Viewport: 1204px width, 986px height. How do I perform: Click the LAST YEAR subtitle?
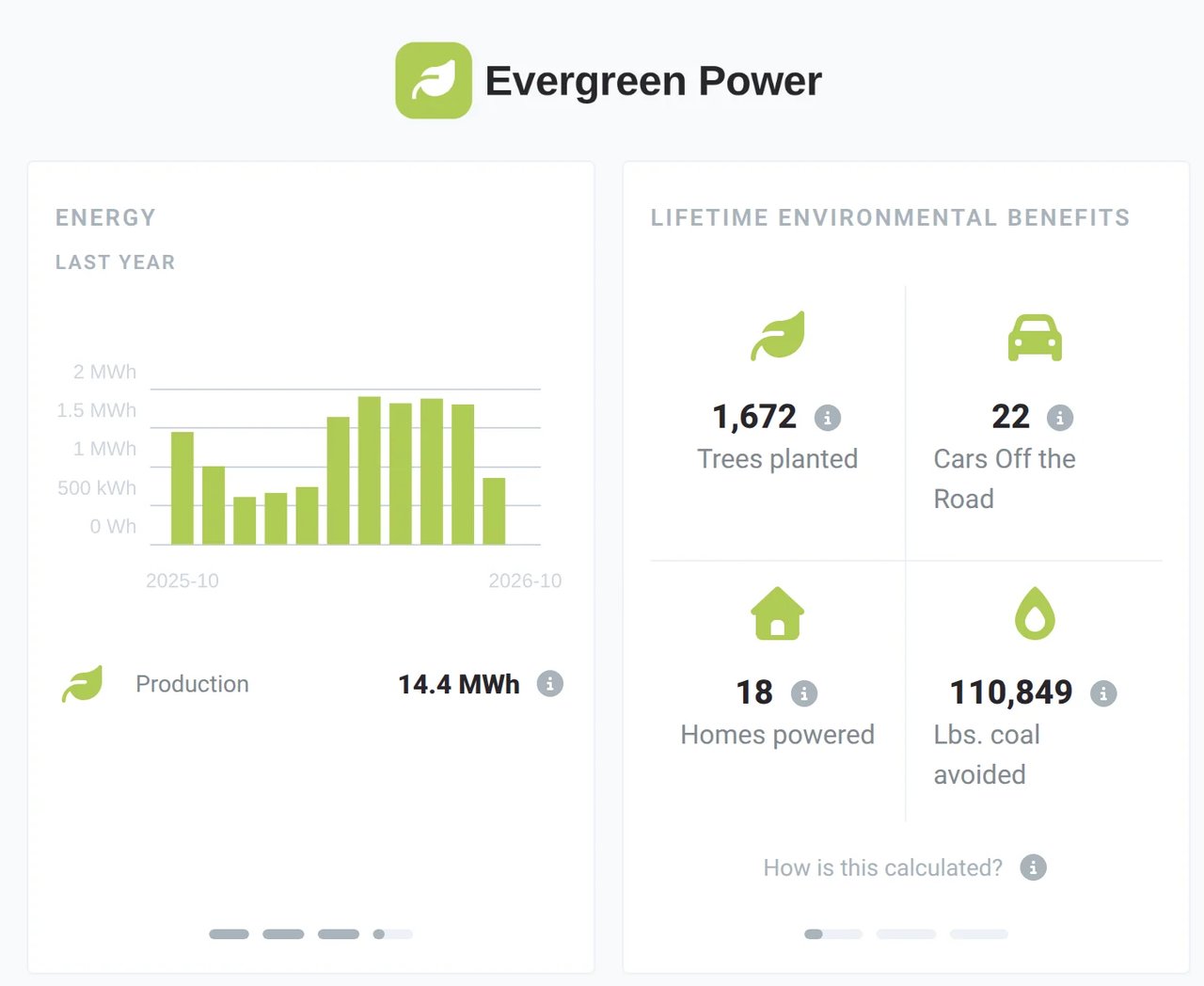coord(116,262)
